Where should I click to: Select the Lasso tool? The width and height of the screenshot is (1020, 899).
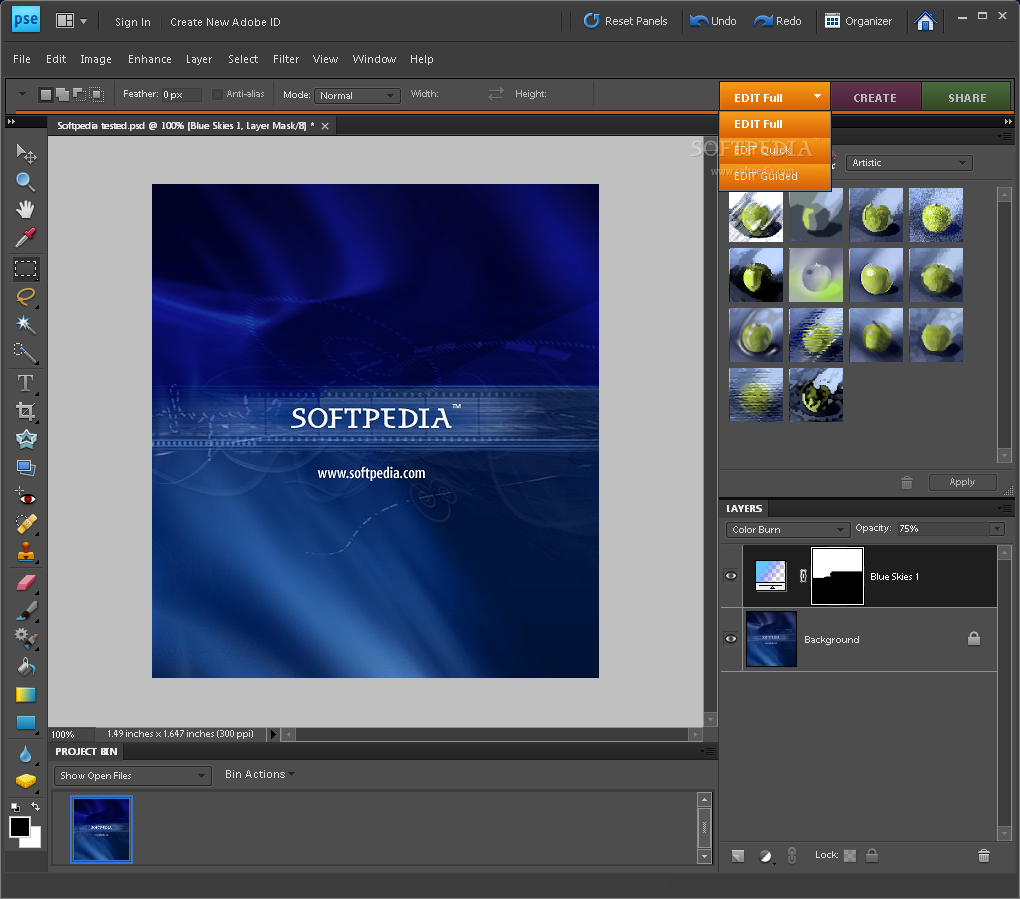click(x=25, y=297)
